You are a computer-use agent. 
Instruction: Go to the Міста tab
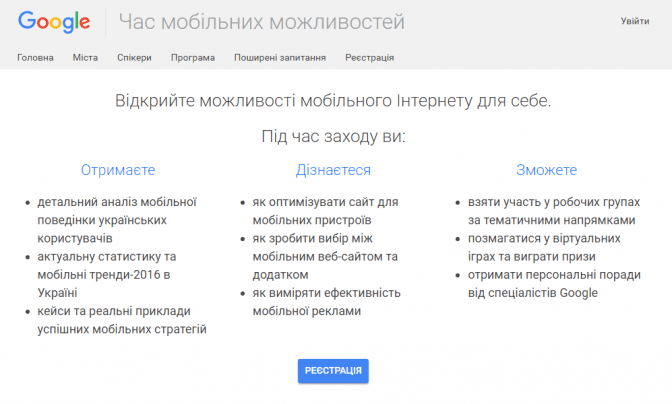pos(85,58)
